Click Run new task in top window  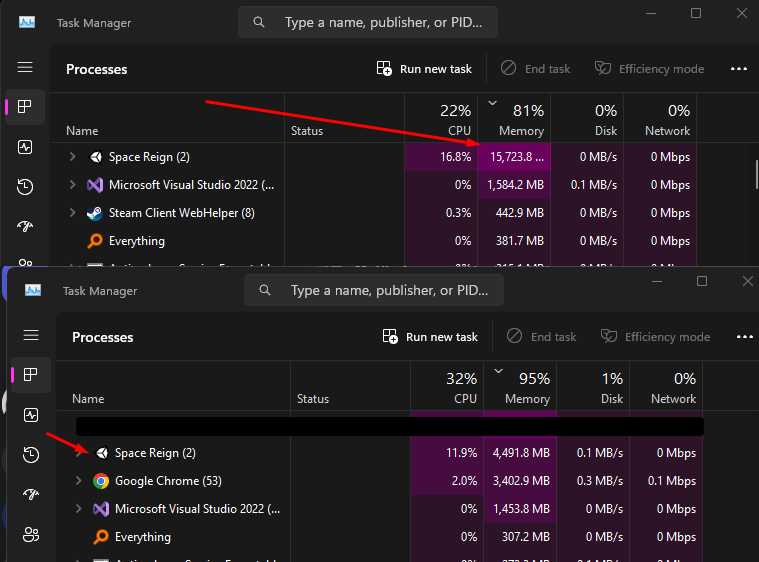pos(424,69)
